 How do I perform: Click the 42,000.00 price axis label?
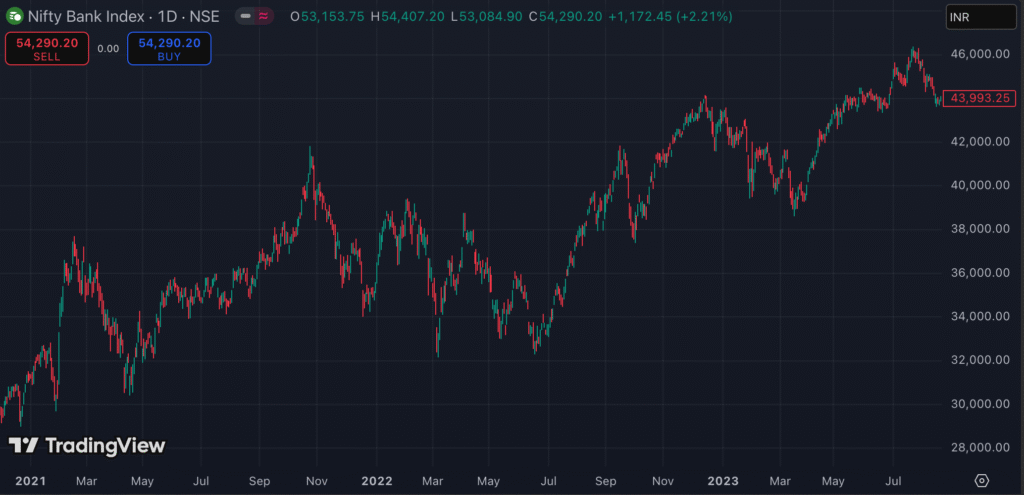pos(979,142)
